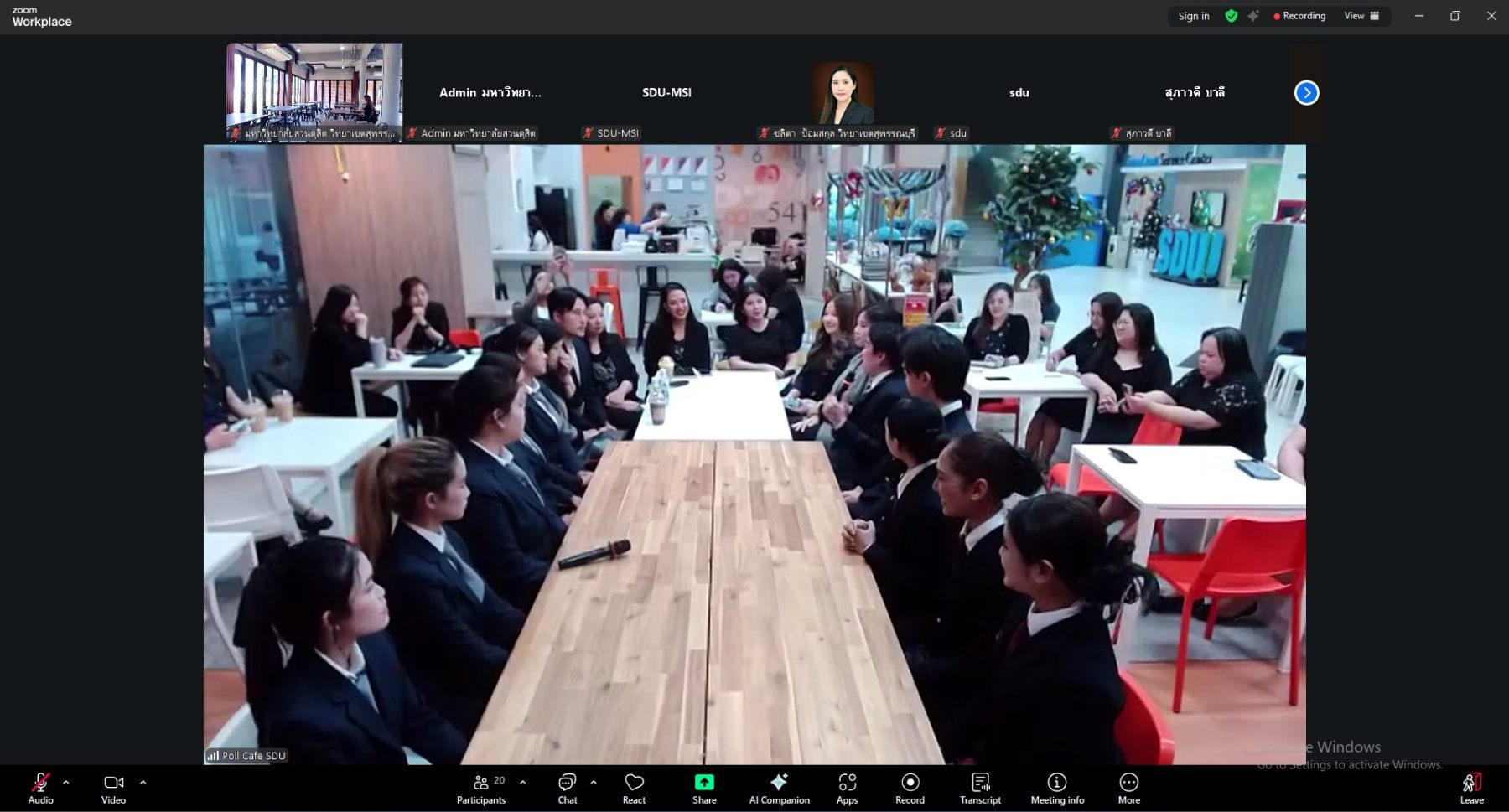Open the Transcript panel
Screen dimensions: 1509x812
pos(980,788)
